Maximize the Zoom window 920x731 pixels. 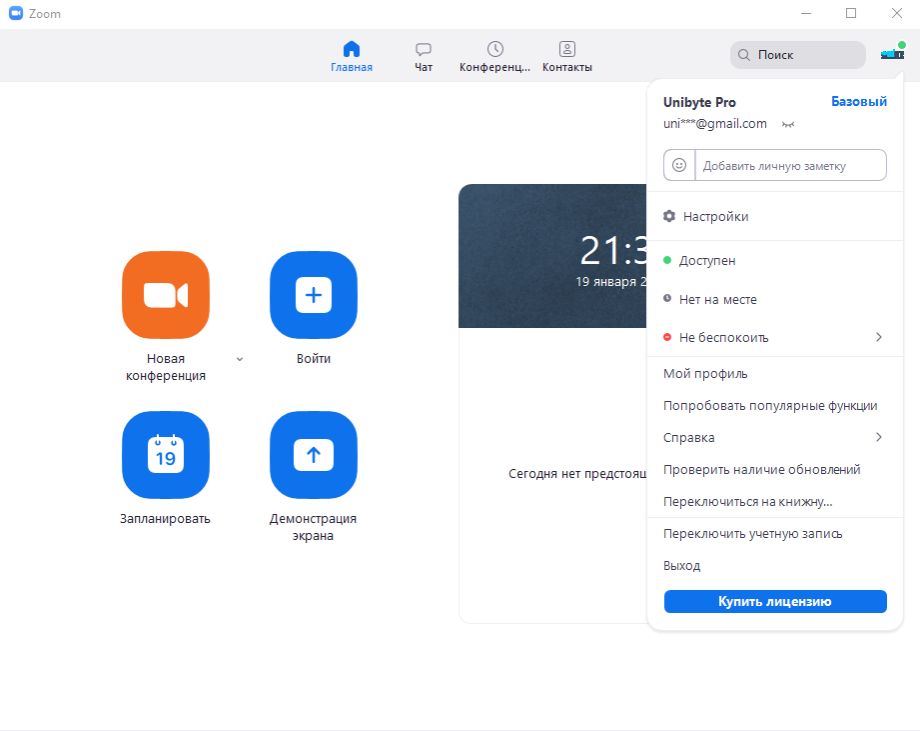point(851,13)
